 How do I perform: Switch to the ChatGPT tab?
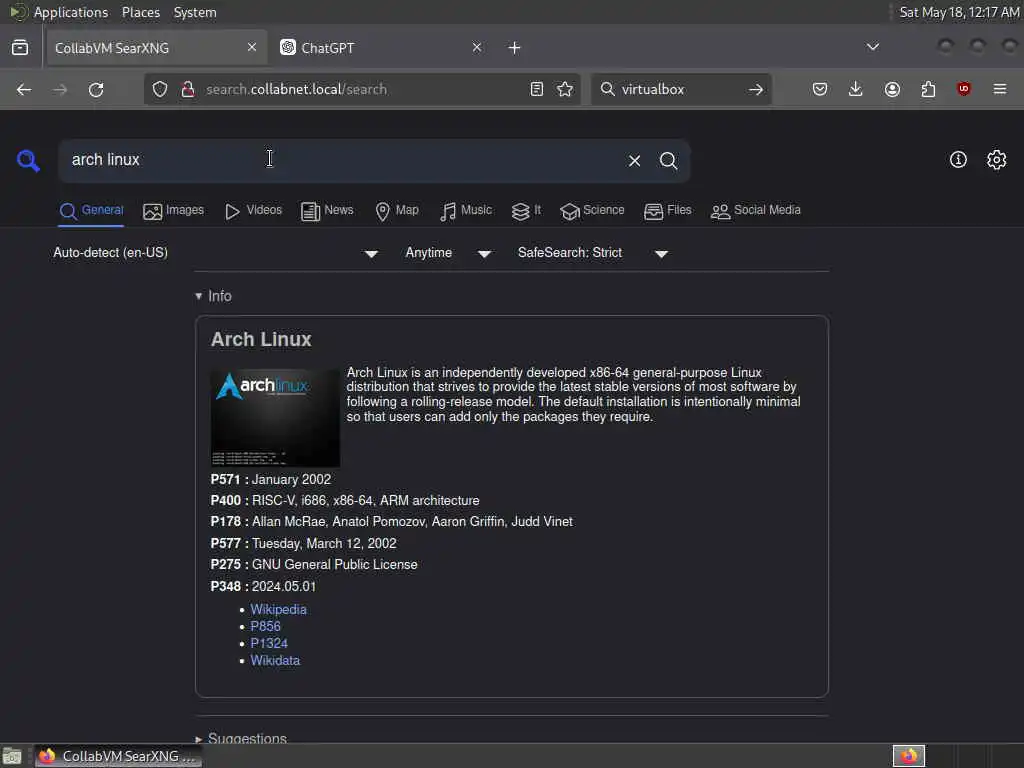(382, 48)
